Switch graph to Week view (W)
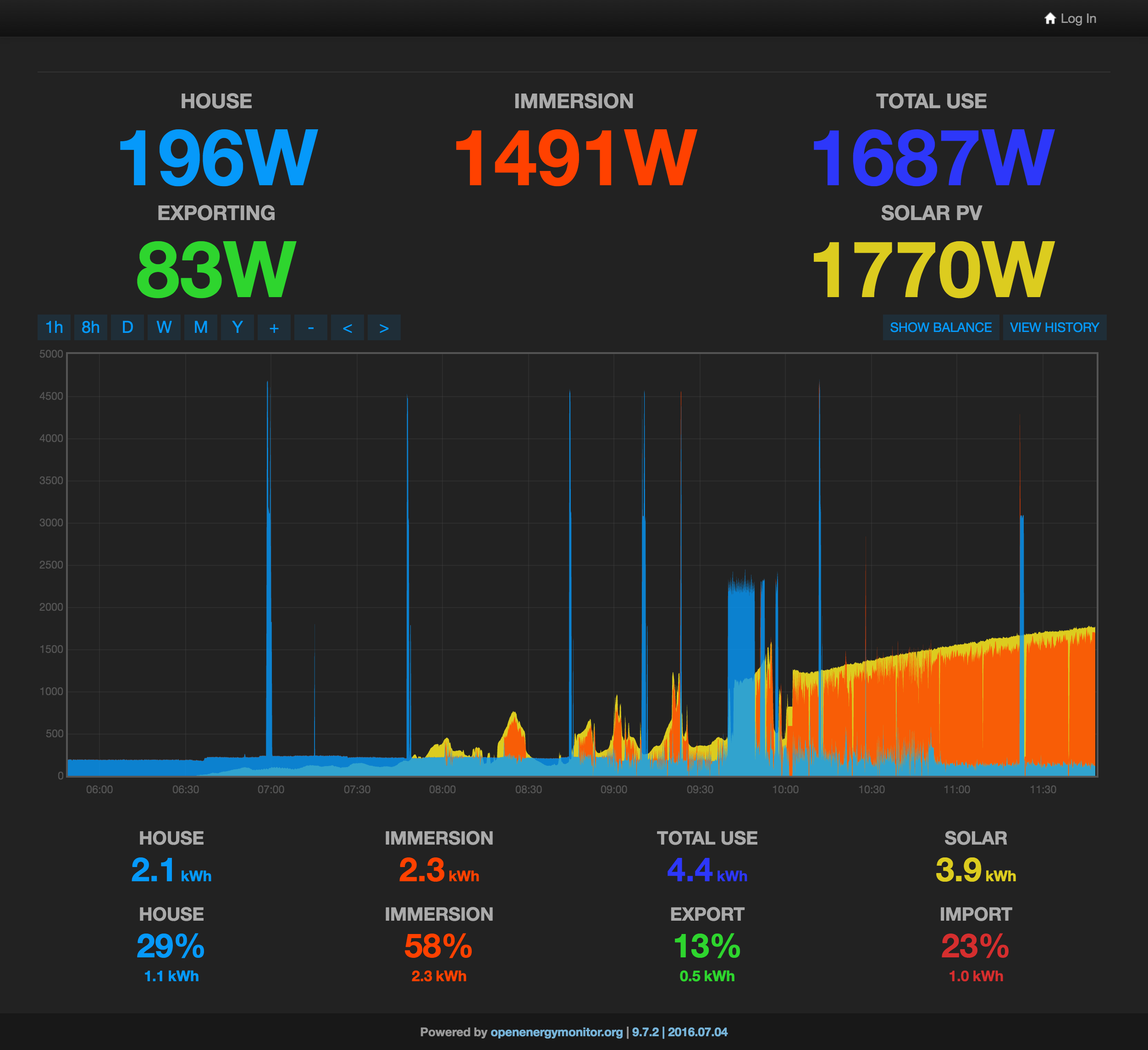 pyautogui.click(x=164, y=327)
